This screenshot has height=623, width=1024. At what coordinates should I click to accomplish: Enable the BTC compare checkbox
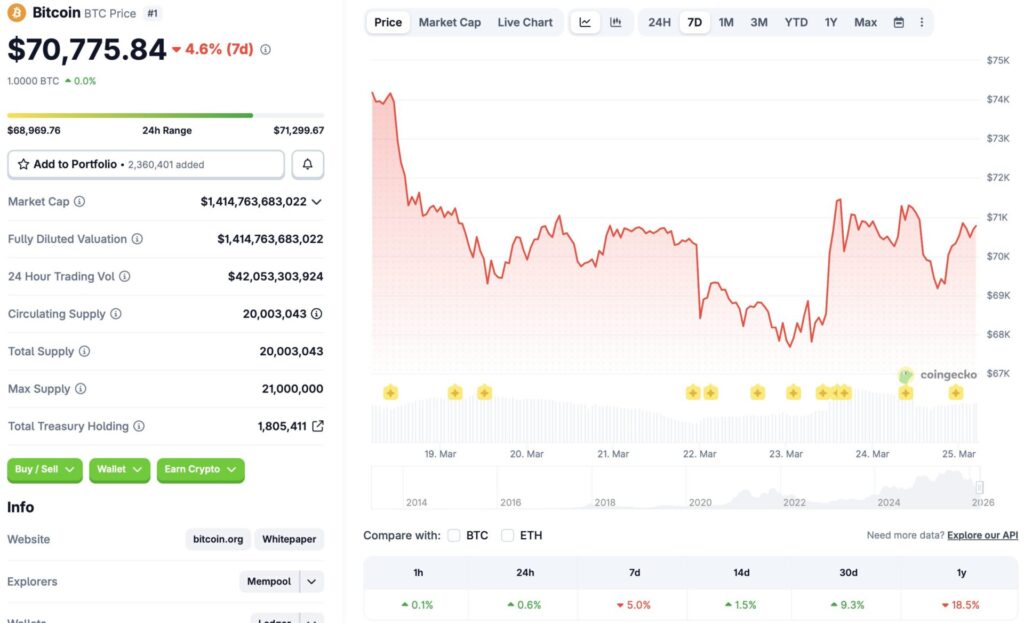pyautogui.click(x=454, y=535)
